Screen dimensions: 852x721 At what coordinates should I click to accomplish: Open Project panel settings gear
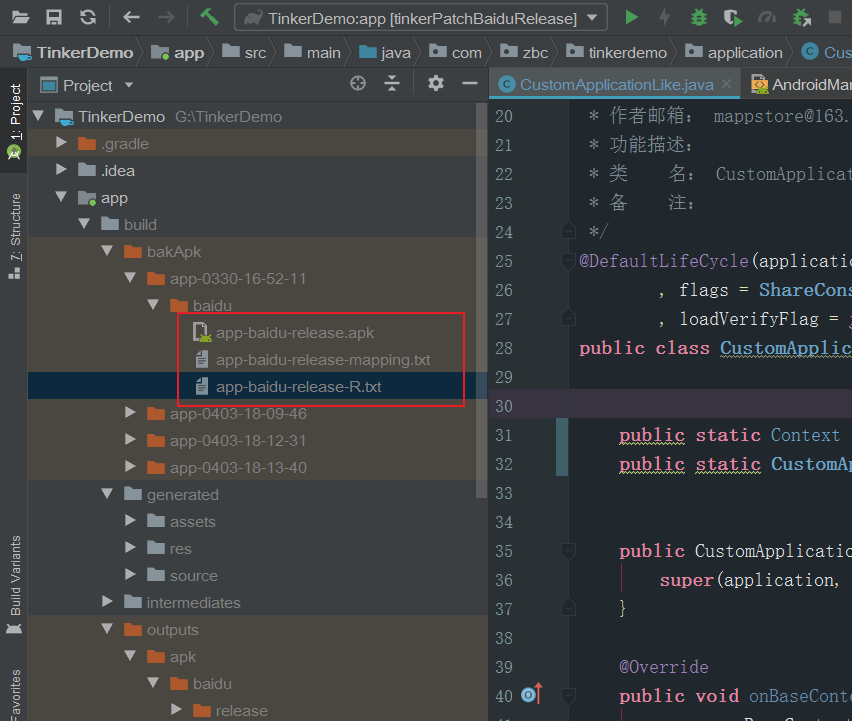pos(435,85)
